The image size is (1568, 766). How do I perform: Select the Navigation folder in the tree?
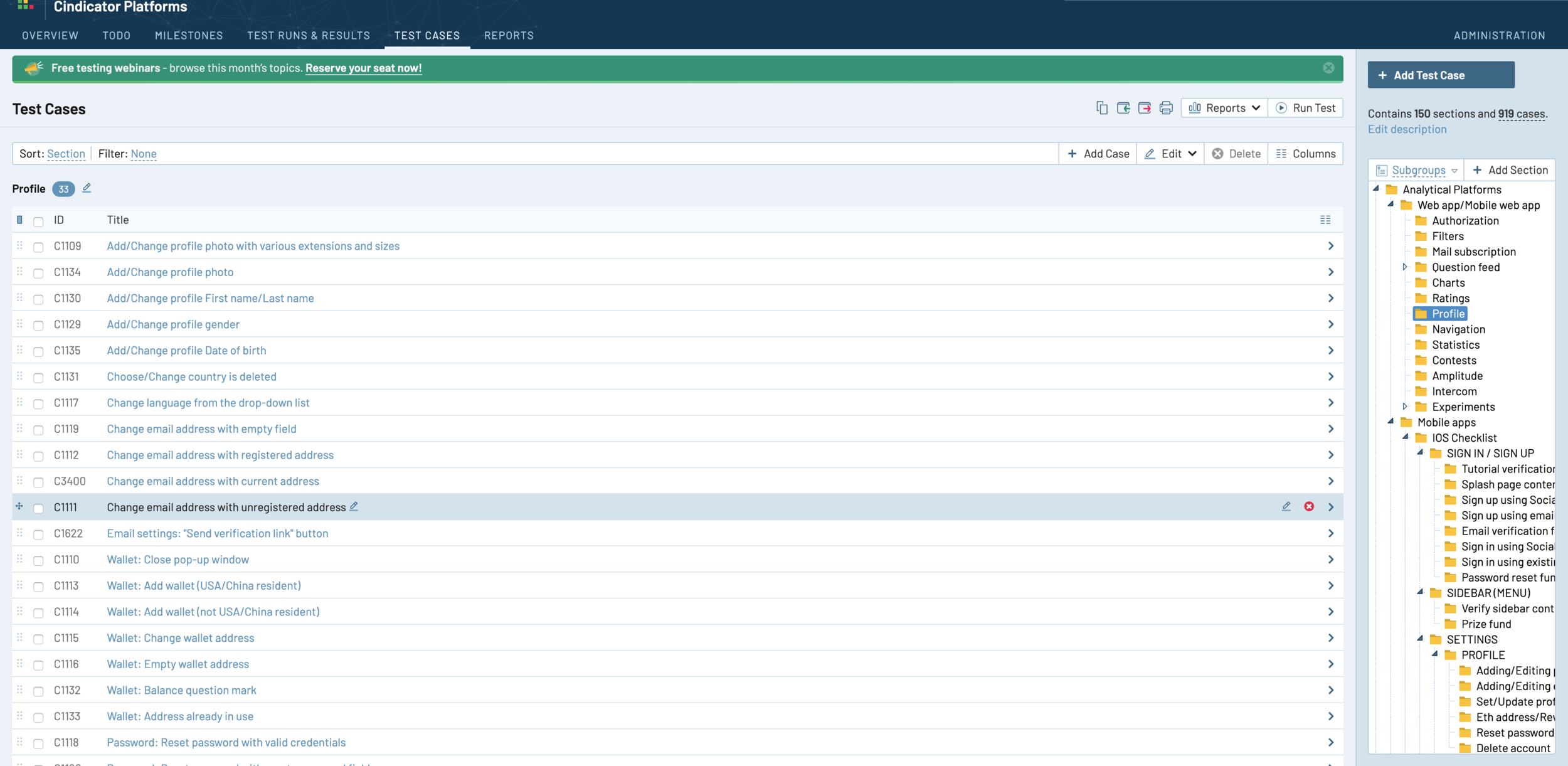(x=1458, y=329)
